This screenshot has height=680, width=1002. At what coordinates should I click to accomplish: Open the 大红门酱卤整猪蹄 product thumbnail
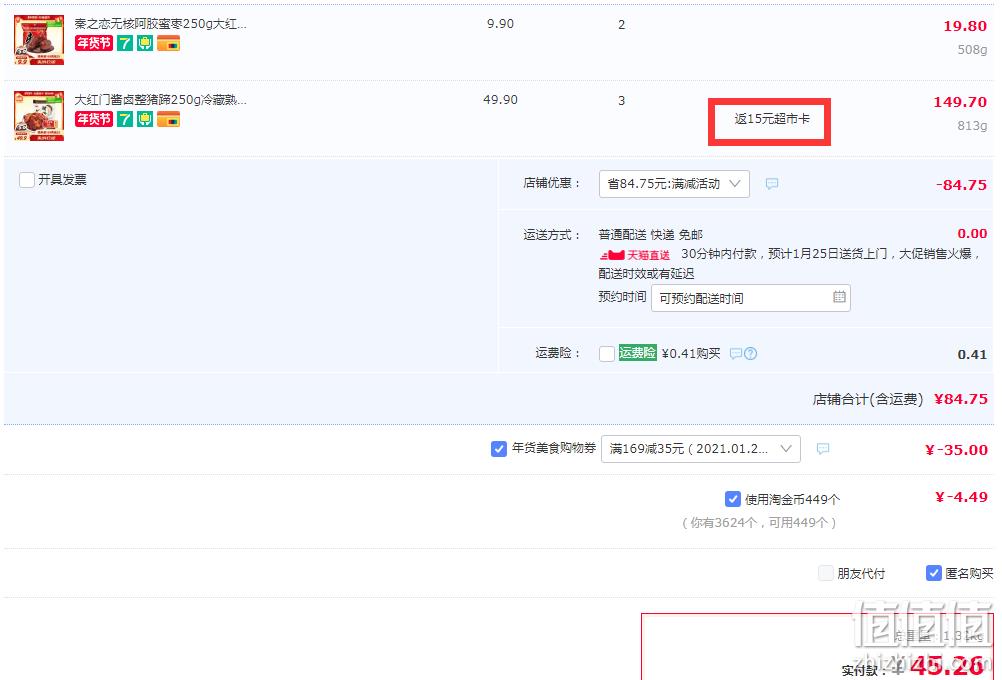(x=39, y=116)
